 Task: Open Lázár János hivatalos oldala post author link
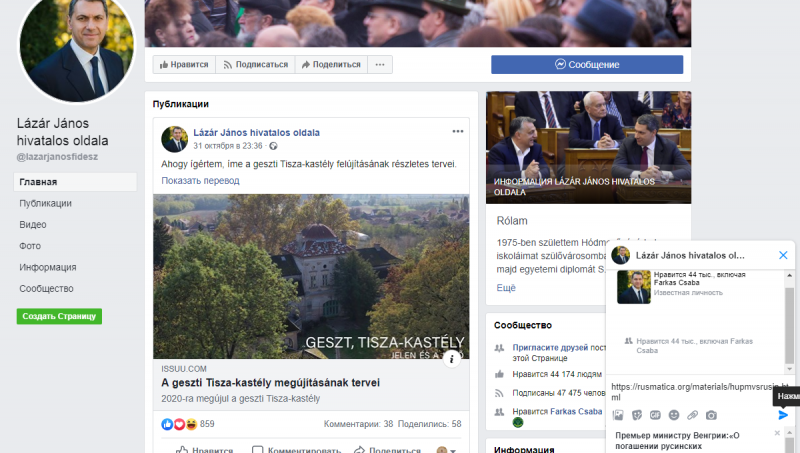coord(256,133)
